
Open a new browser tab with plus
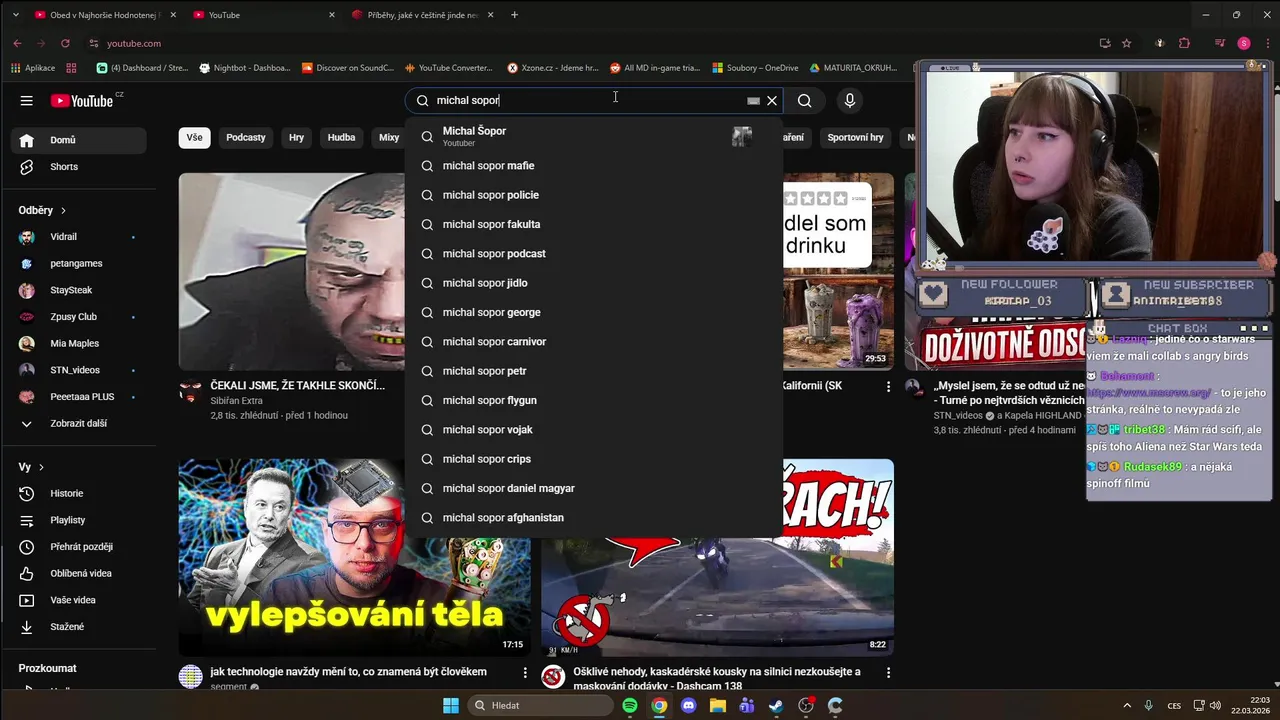coord(515,15)
